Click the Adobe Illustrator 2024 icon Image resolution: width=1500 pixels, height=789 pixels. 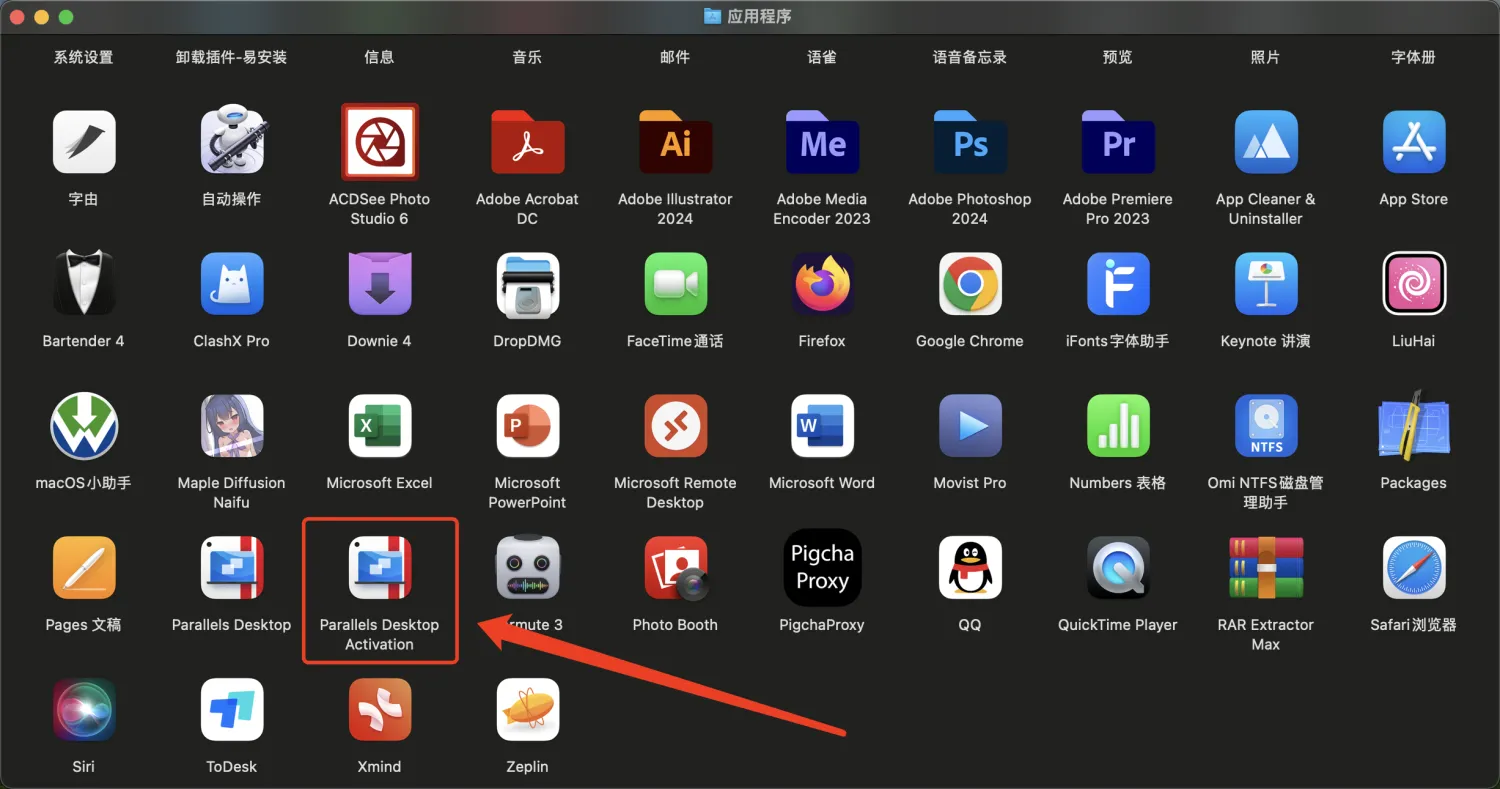click(x=675, y=142)
